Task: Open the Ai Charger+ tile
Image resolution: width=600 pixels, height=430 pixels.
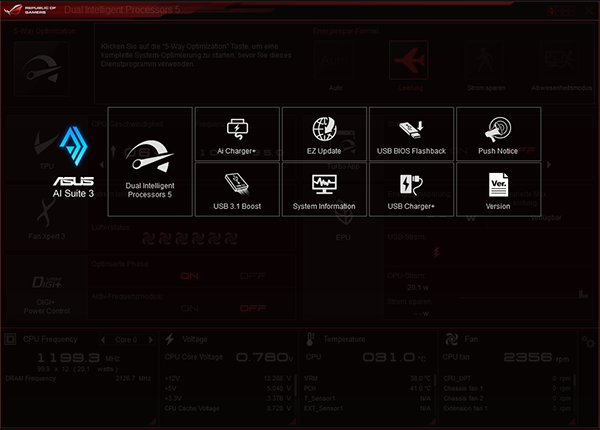Action: pos(237,134)
